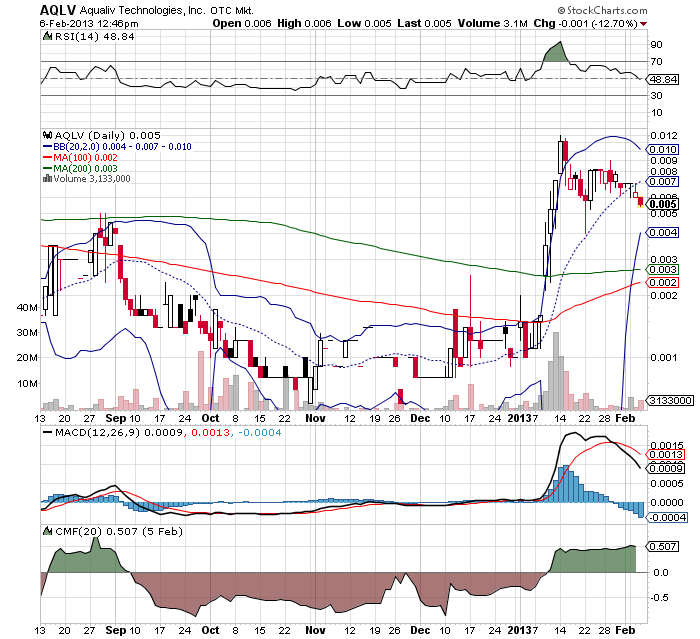Image resolution: width=700 pixels, height=639 pixels.
Task: Click the green MA(200) price tag 0.003
Action: pyautogui.click(x=663, y=270)
